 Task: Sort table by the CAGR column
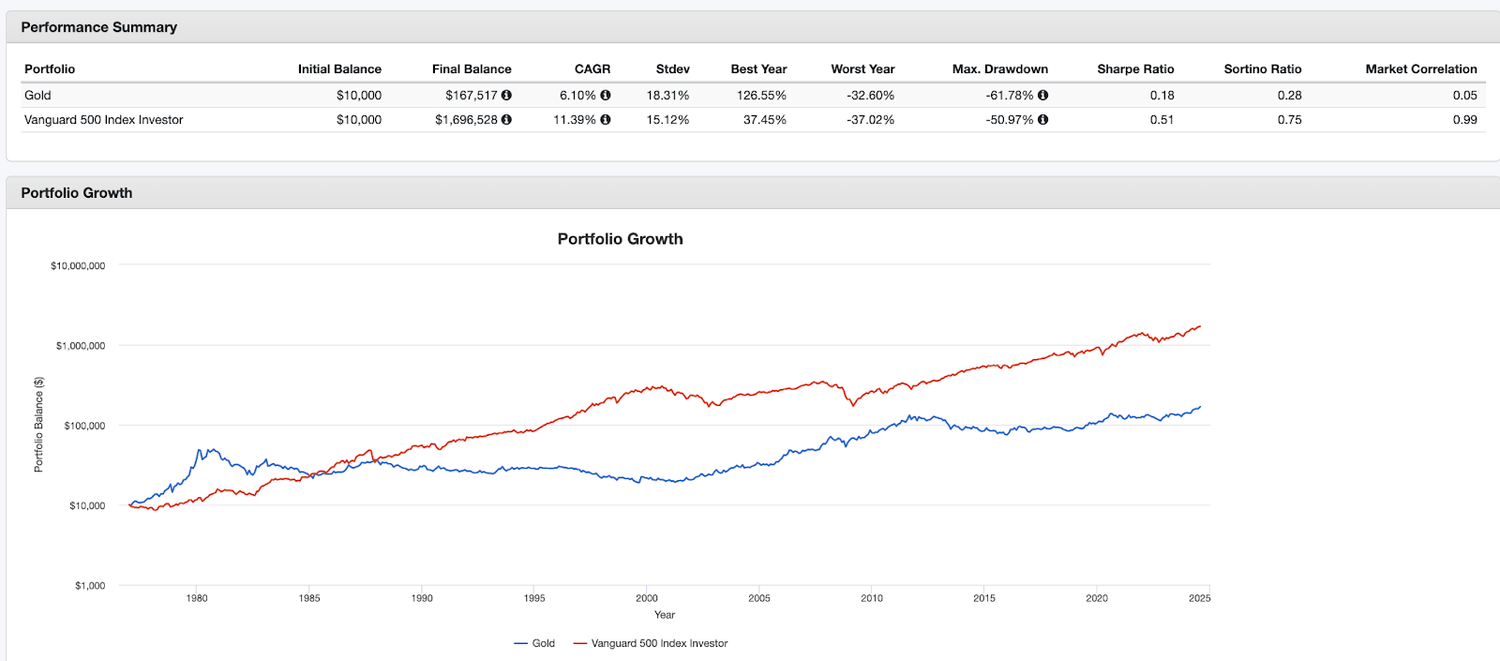pyautogui.click(x=592, y=68)
